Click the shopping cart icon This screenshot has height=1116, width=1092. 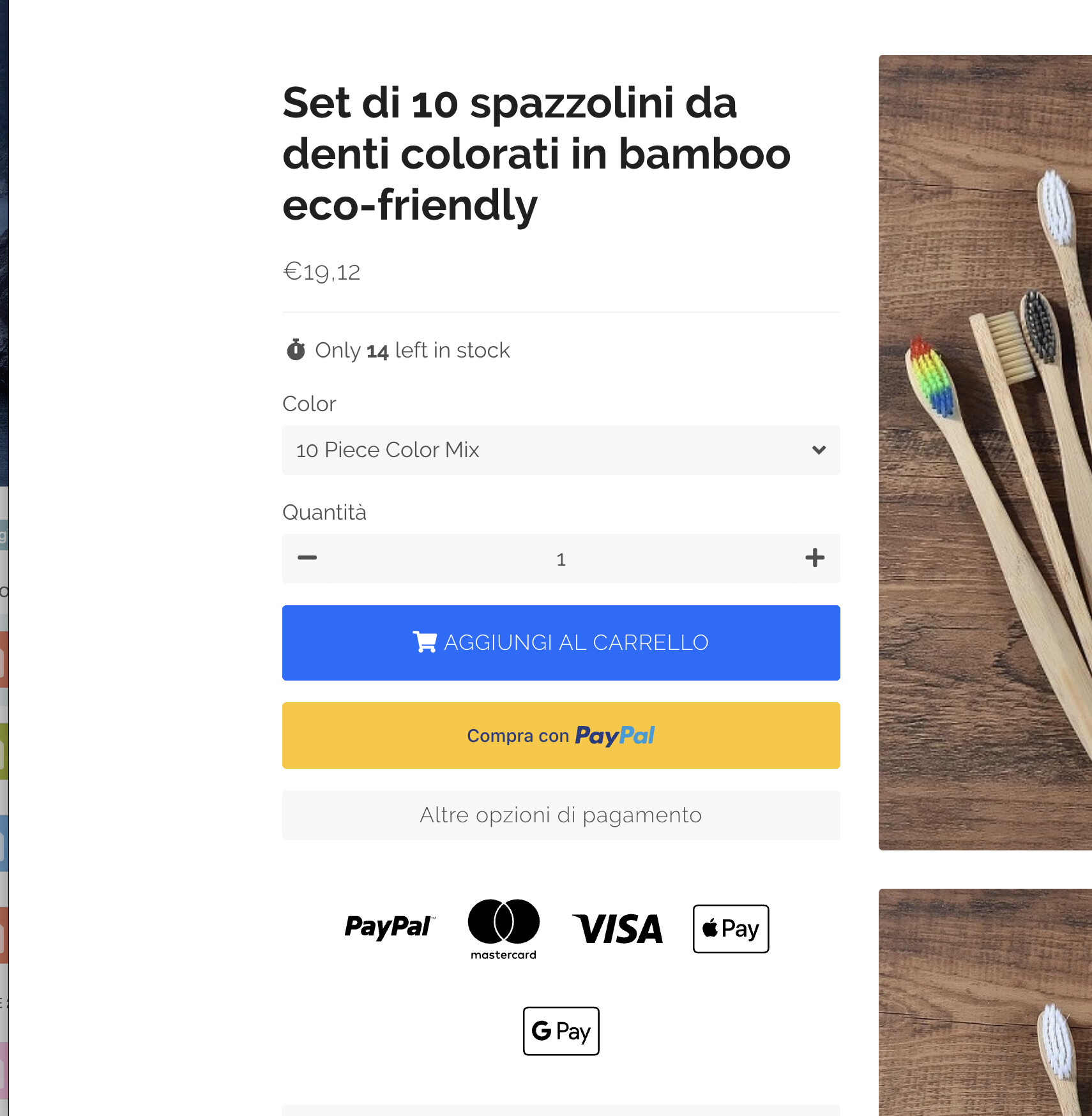pos(425,642)
